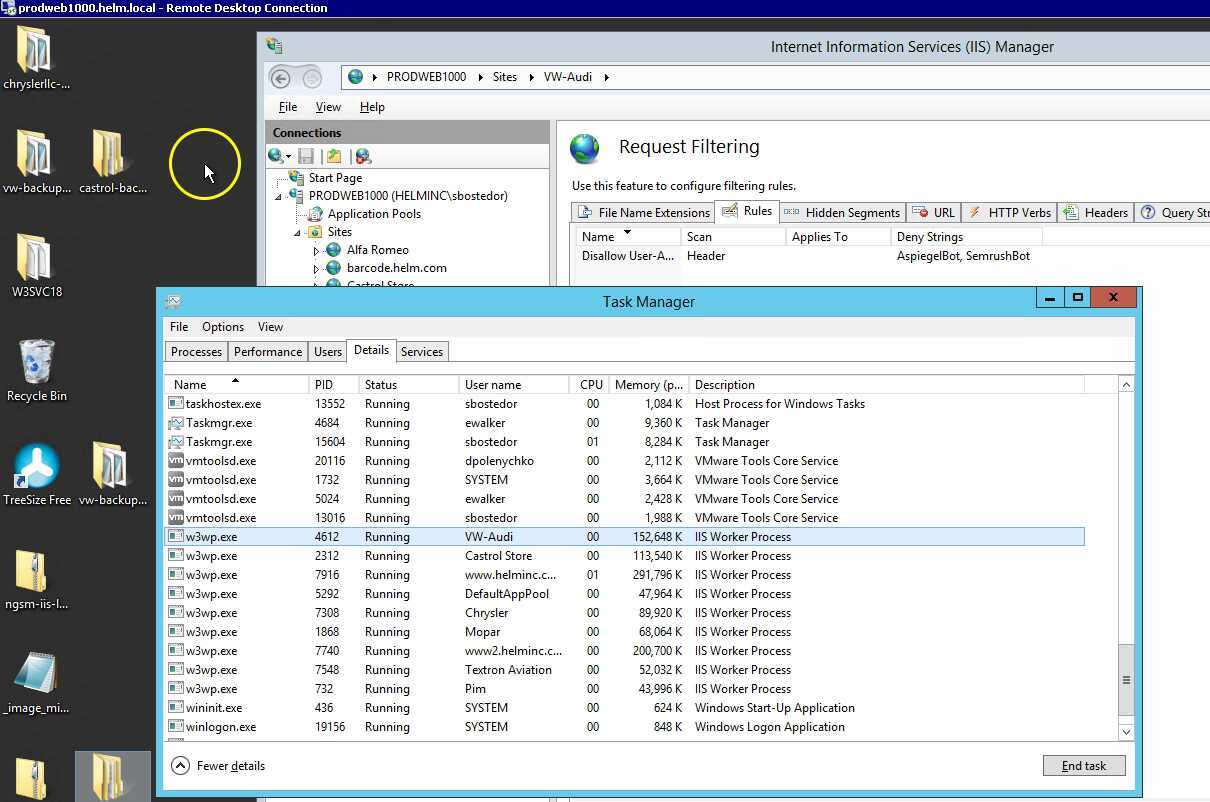Click the Create New Connection globe icon

point(272,156)
